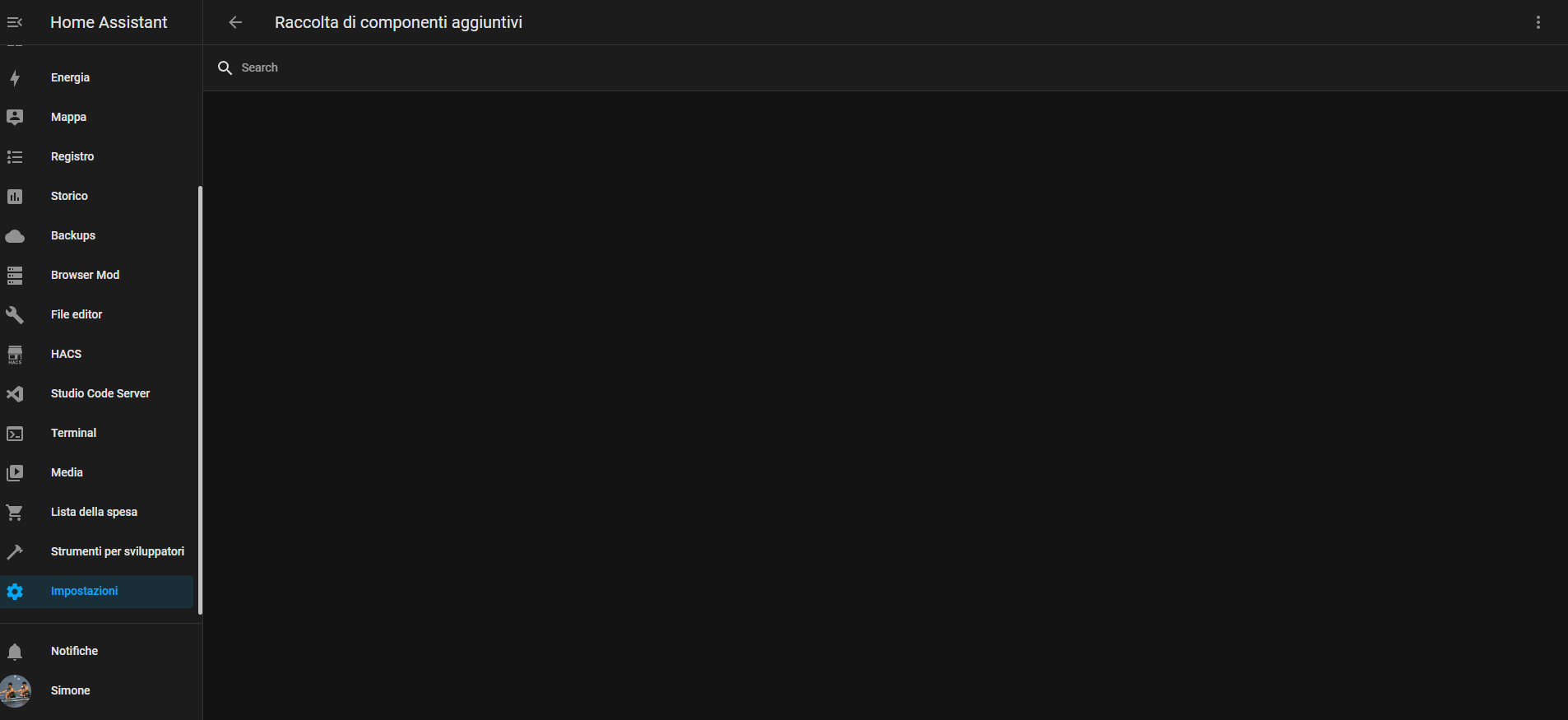Open the Terminal console icon
Viewport: 1568px width, 720px height.
(15, 434)
